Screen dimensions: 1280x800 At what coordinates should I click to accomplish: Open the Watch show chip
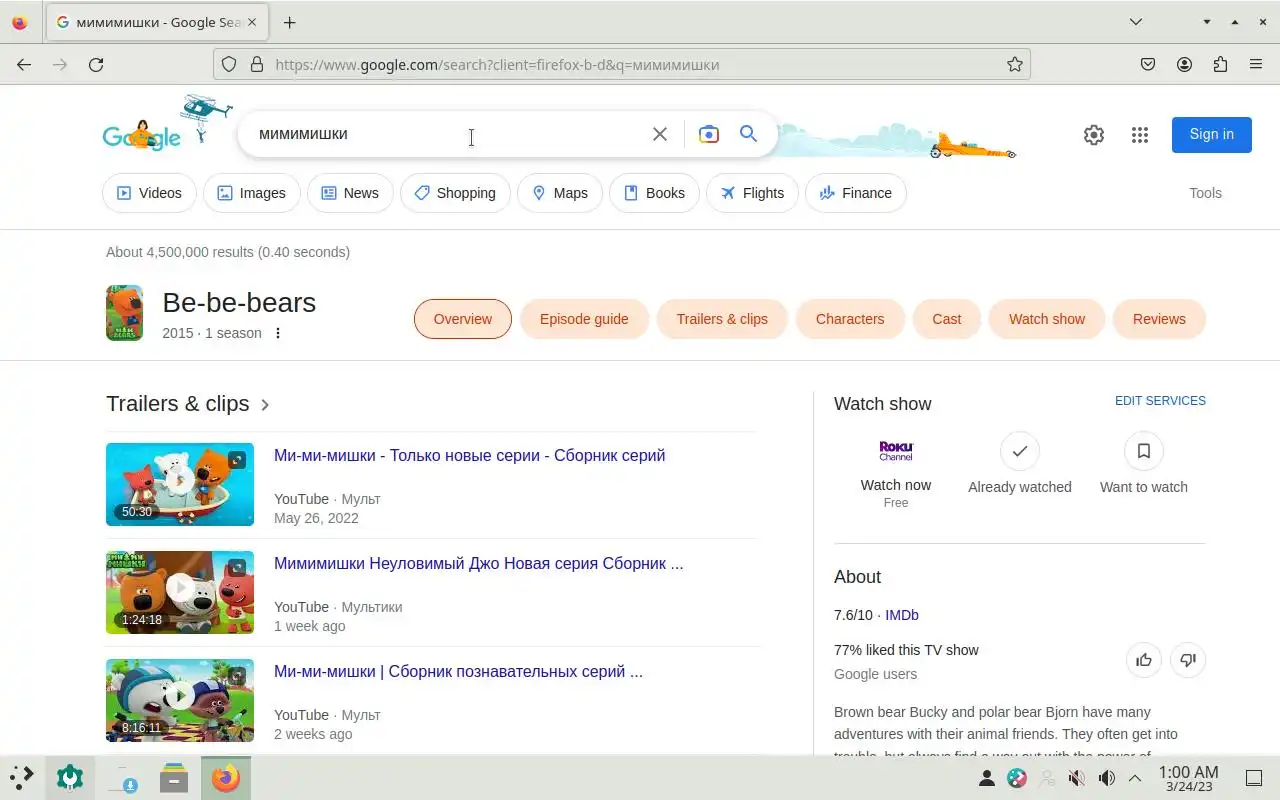[x=1047, y=319]
